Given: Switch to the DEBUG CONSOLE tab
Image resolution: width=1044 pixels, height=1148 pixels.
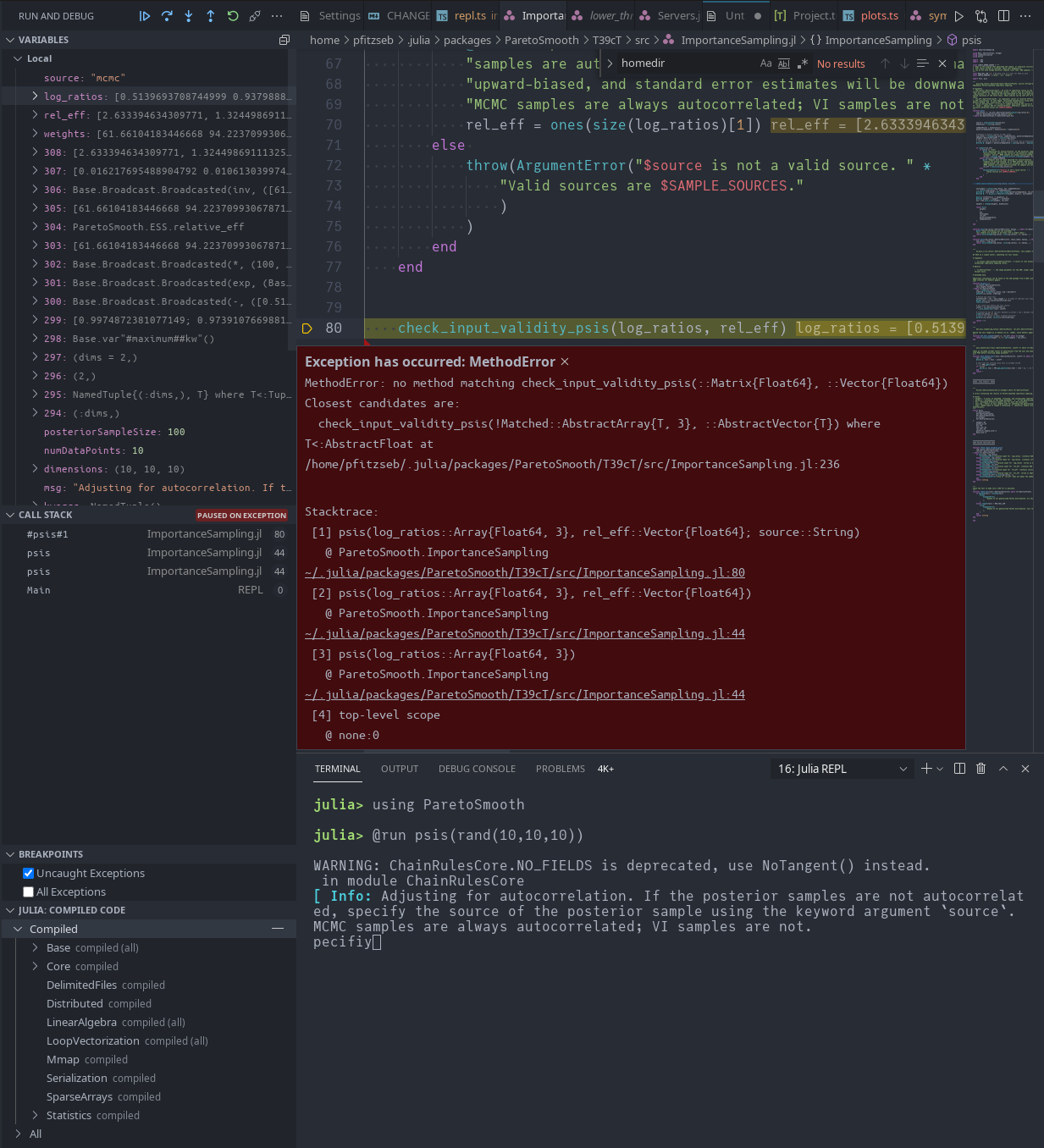Looking at the screenshot, I should 477,769.
